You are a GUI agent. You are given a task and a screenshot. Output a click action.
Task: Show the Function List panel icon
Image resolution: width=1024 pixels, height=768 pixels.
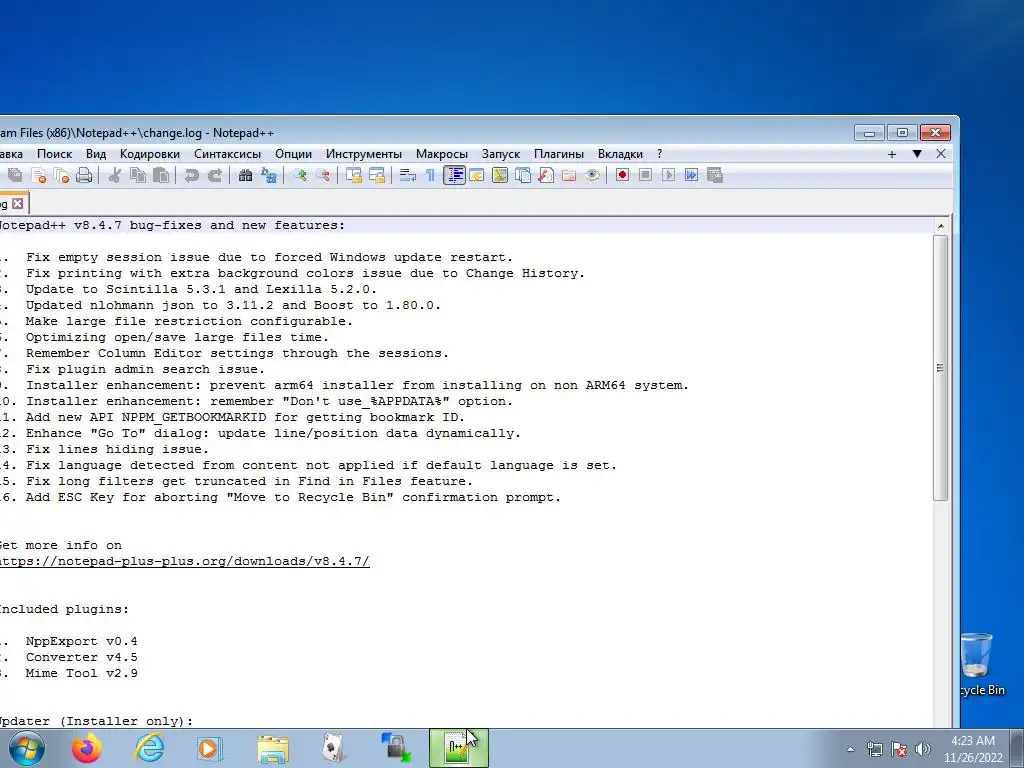[x=546, y=175]
